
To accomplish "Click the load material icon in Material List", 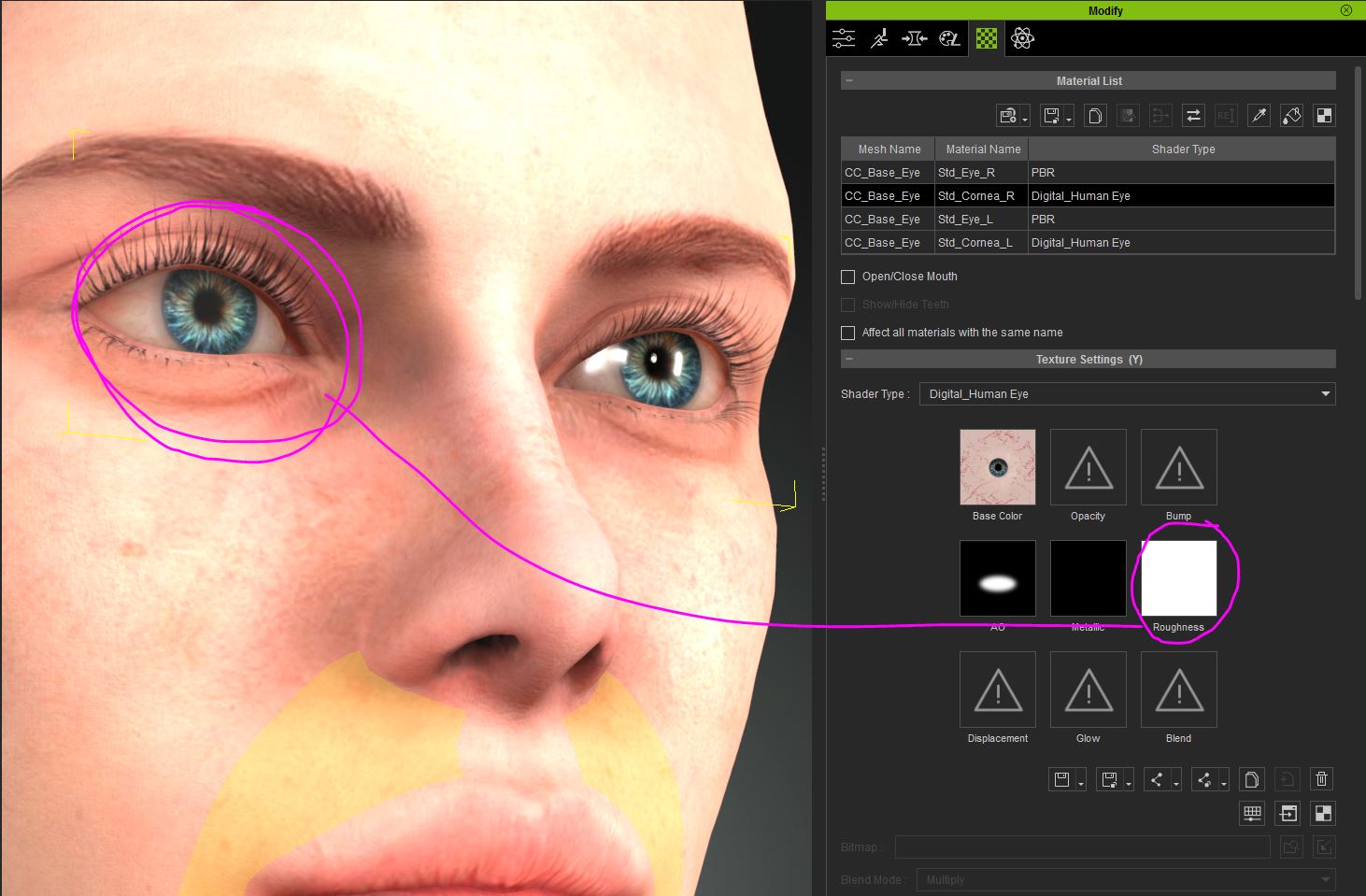I will point(1008,116).
